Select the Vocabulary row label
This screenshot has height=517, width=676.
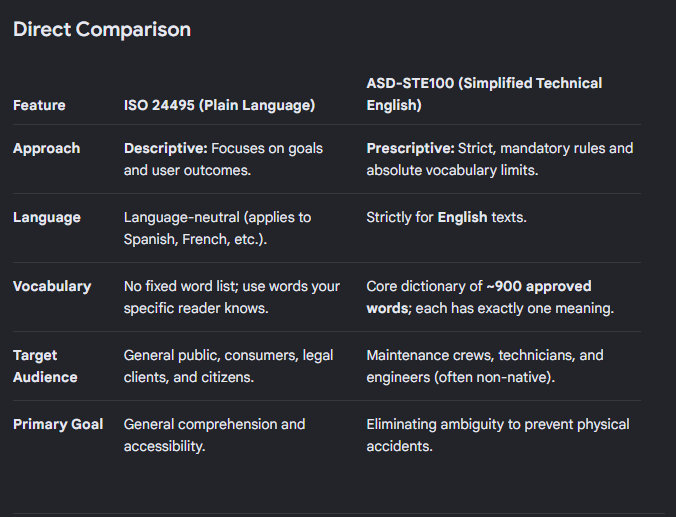tap(52, 286)
